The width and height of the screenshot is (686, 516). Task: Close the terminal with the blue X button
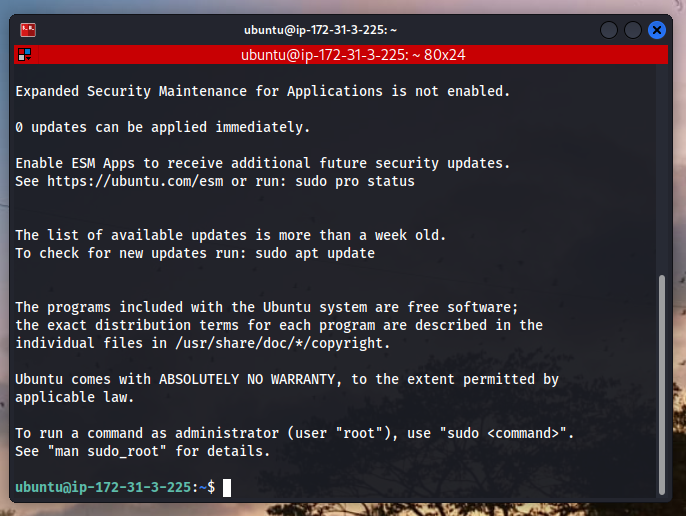point(657,30)
